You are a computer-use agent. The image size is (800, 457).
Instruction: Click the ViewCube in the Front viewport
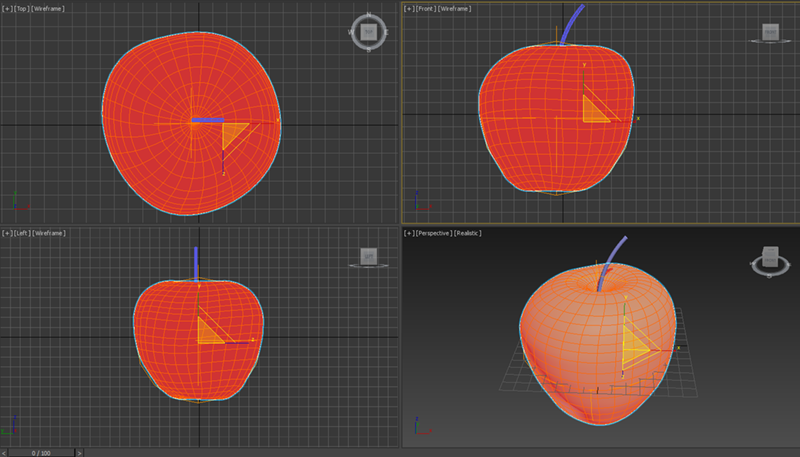tap(770, 32)
